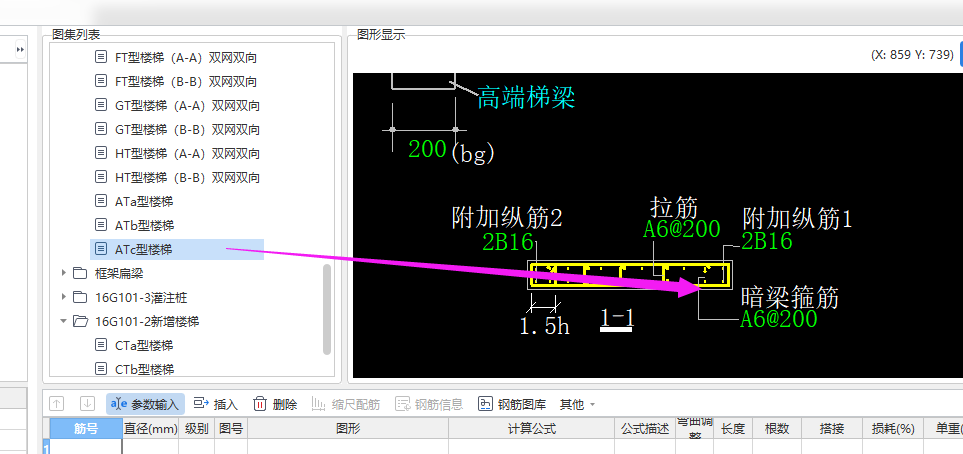
Task: Click the 钢筋信息 toolbar button
Action: coord(429,404)
